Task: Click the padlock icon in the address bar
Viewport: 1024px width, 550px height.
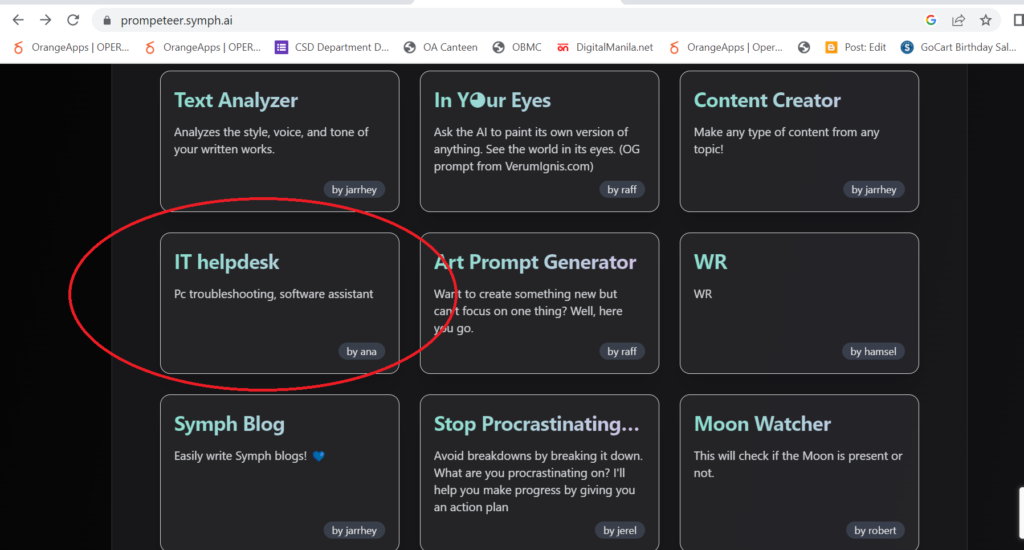Action: click(x=106, y=21)
